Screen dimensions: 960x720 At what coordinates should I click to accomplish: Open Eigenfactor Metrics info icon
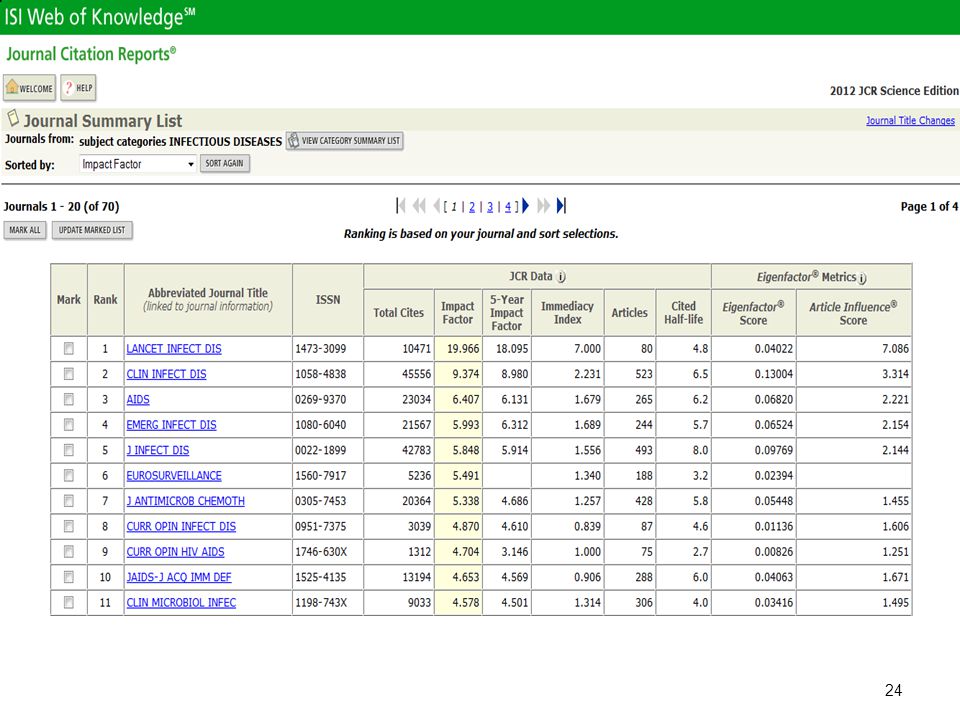pyautogui.click(x=863, y=278)
